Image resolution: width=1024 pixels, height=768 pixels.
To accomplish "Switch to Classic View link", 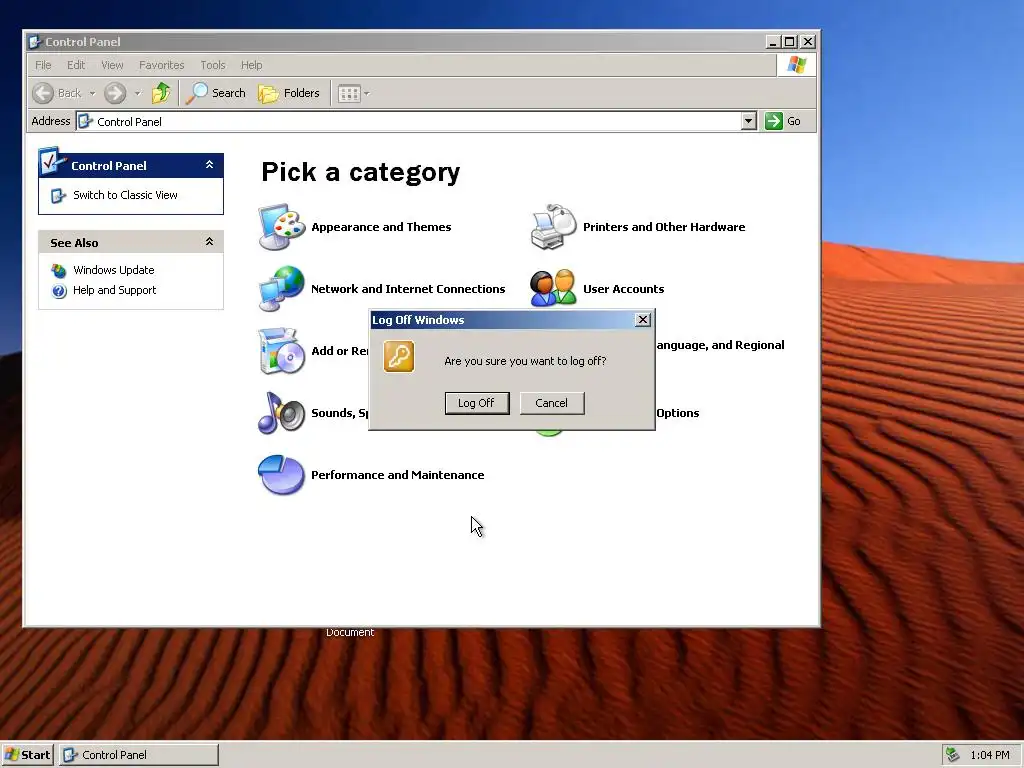I will point(125,195).
